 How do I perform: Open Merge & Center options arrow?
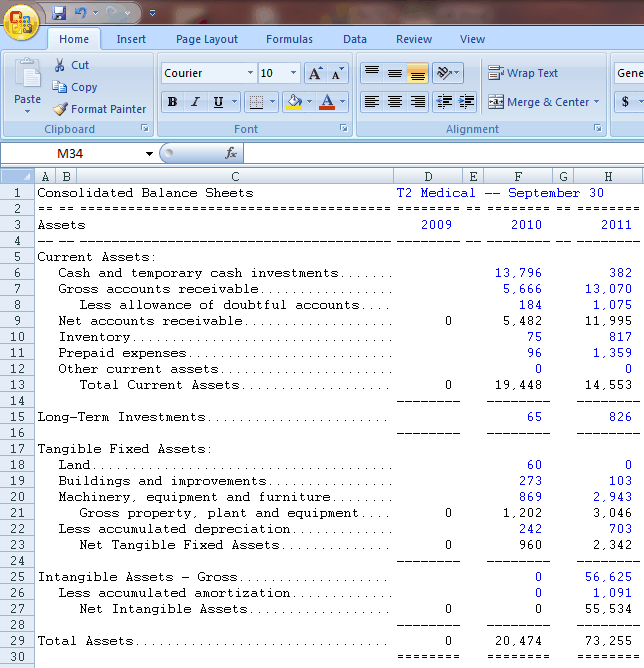(x=596, y=102)
